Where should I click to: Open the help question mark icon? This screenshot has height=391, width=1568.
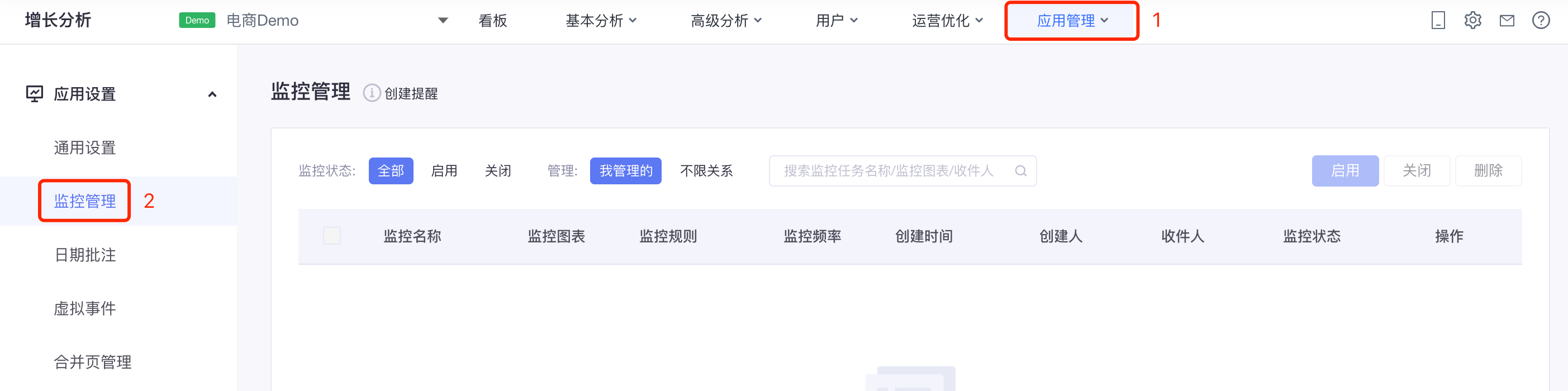[1541, 21]
